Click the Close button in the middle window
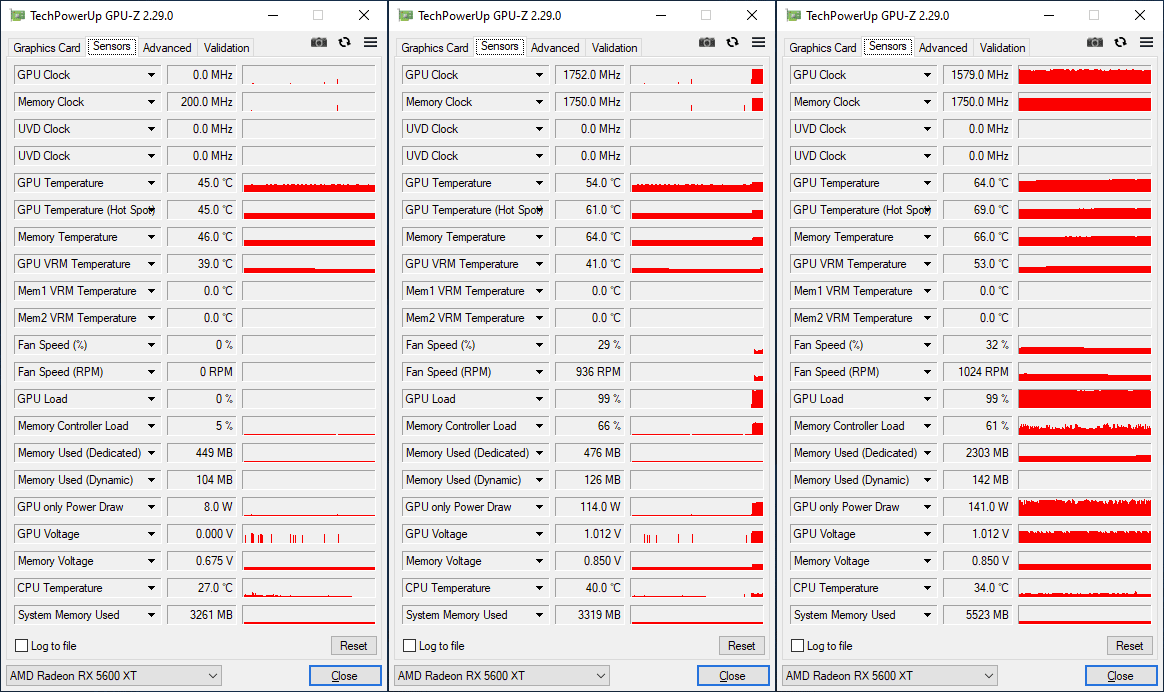 733,676
